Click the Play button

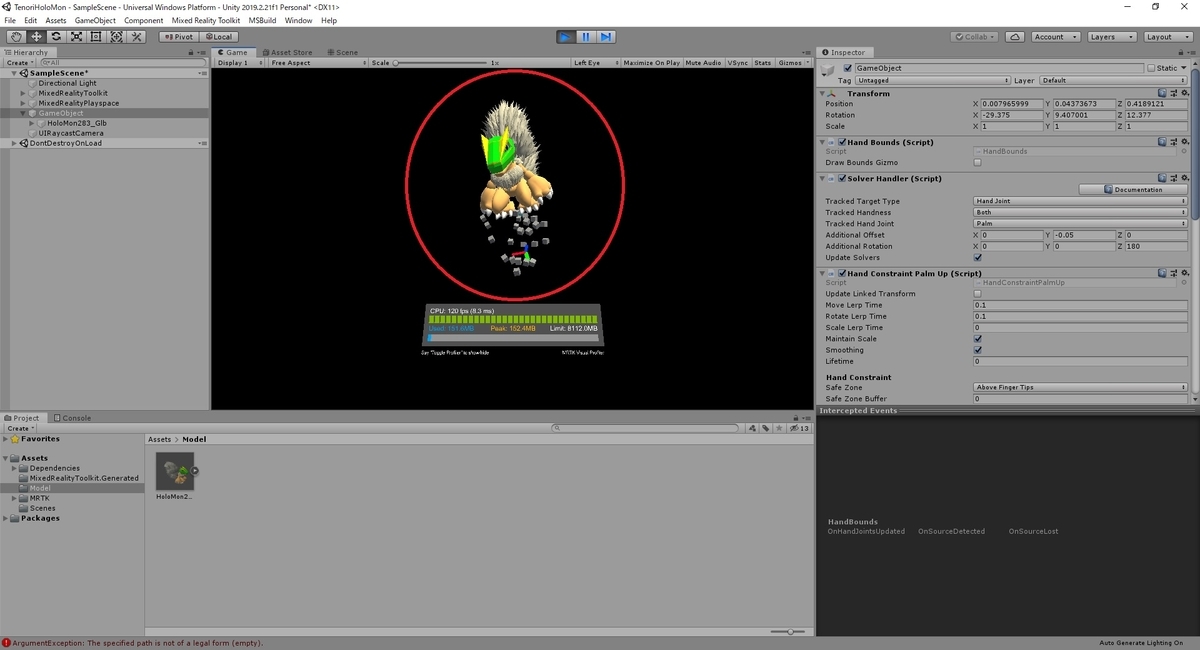tap(566, 37)
